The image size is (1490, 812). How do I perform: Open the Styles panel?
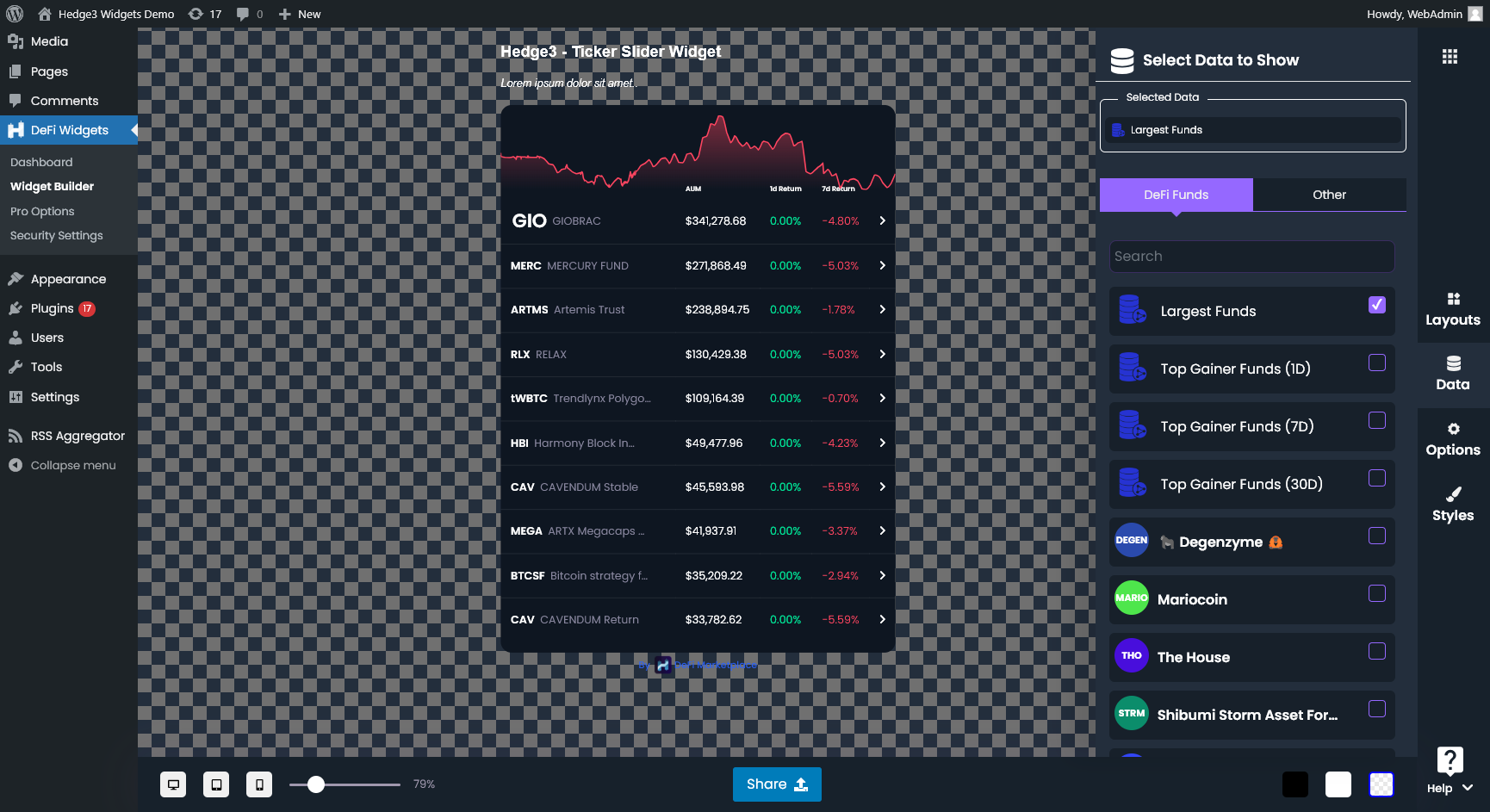[x=1452, y=504]
